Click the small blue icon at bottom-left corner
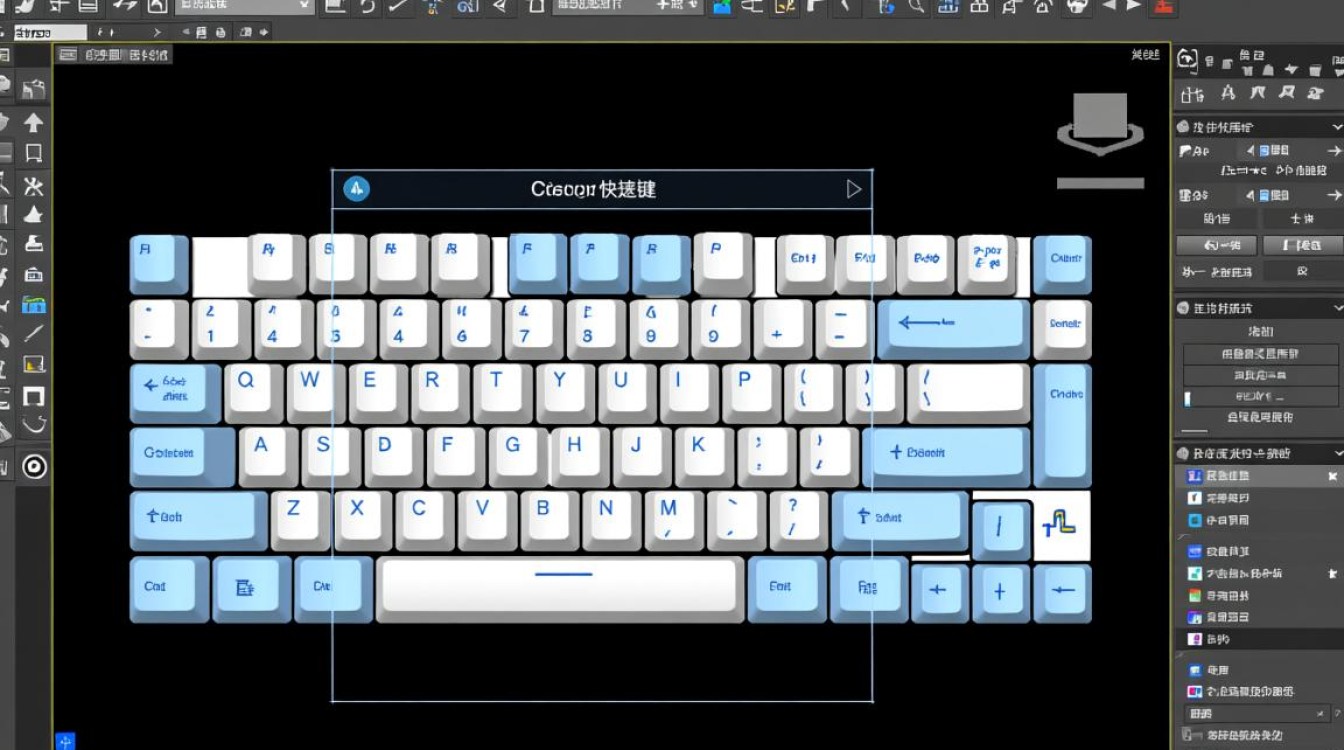 coord(65,741)
